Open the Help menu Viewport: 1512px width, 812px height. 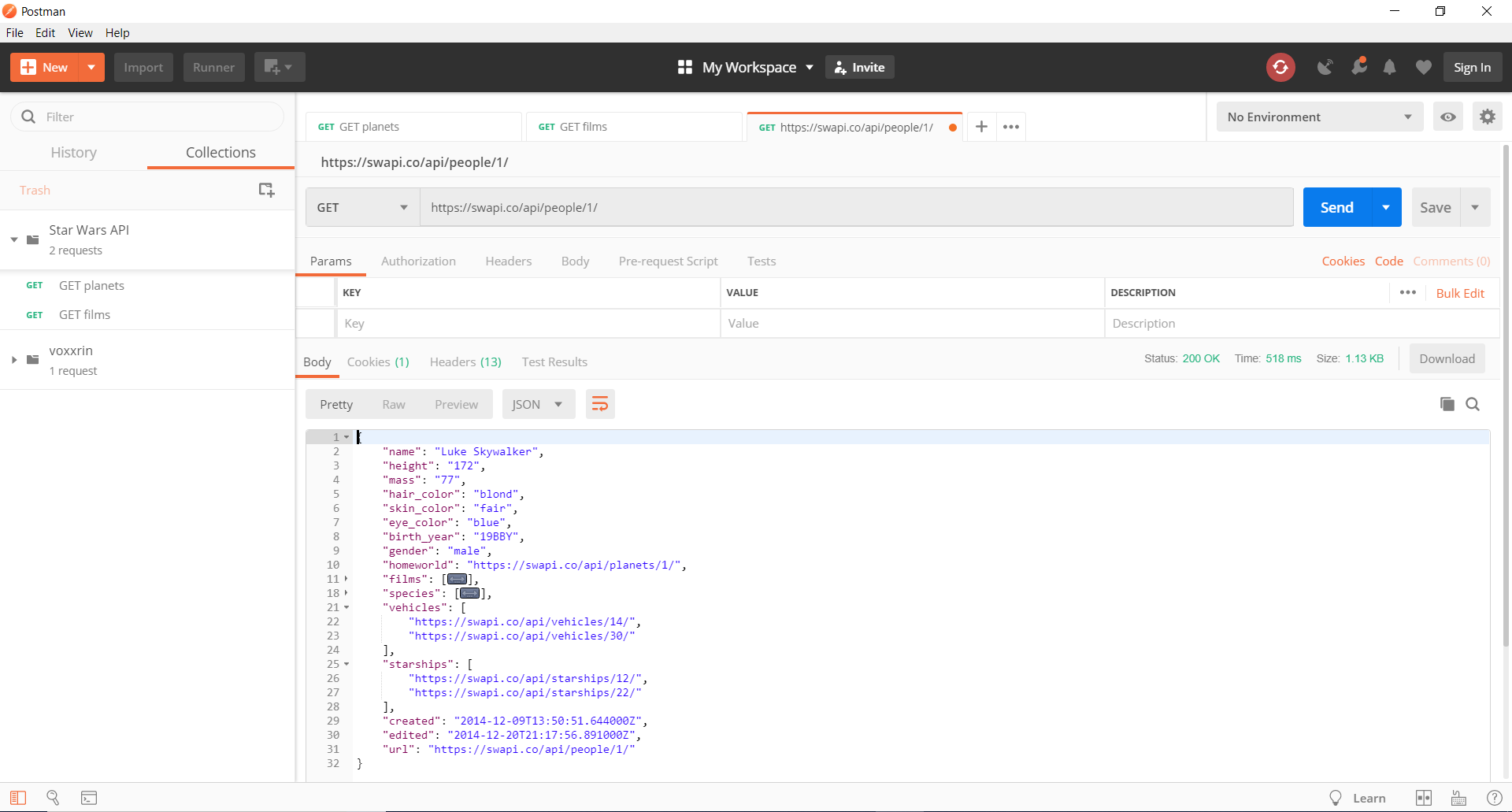tap(117, 32)
